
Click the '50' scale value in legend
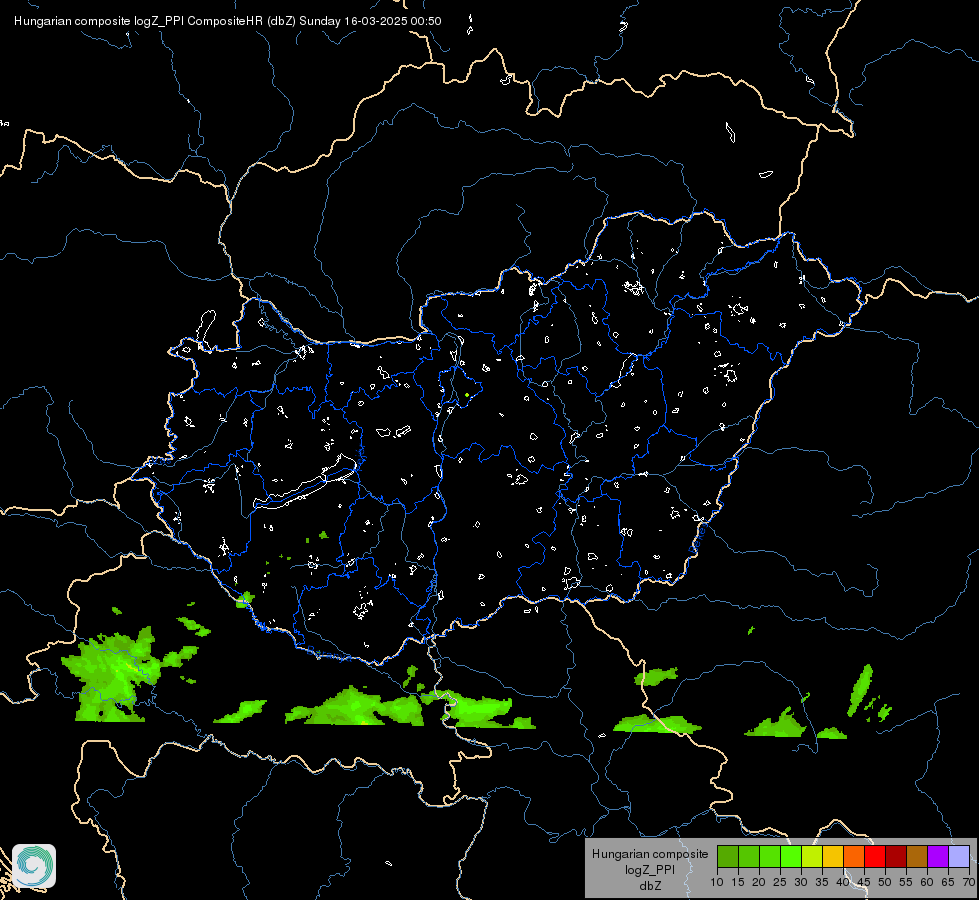885,882
